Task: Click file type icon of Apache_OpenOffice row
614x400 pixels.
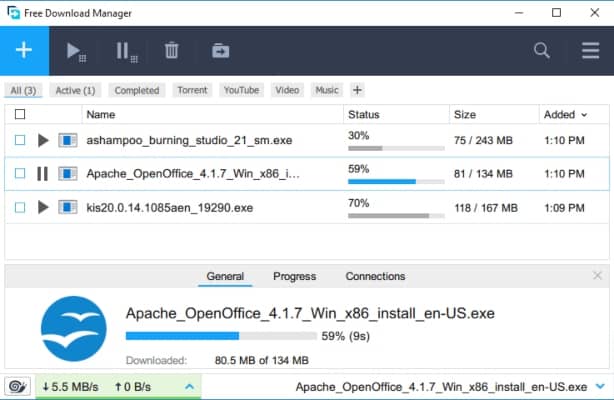Action: 68,174
